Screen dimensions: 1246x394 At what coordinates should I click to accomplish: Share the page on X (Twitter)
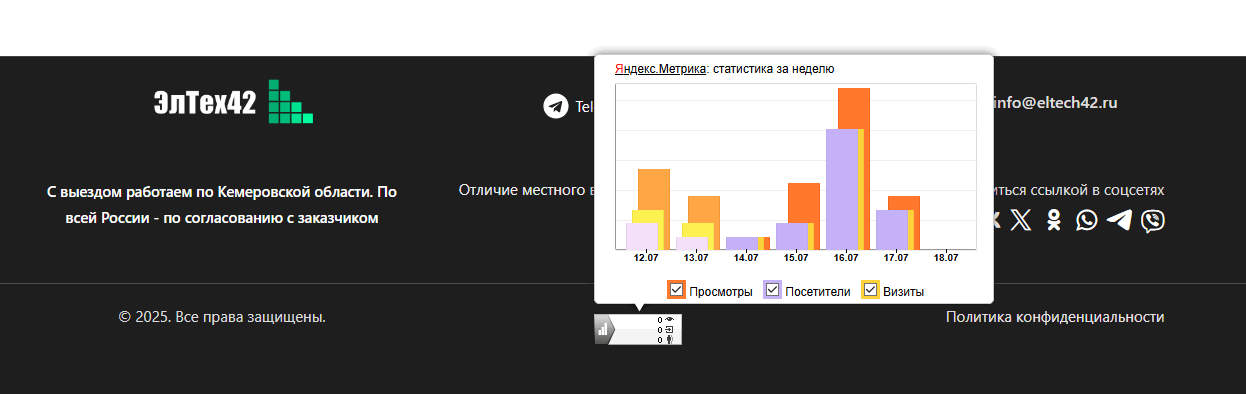(x=1020, y=220)
